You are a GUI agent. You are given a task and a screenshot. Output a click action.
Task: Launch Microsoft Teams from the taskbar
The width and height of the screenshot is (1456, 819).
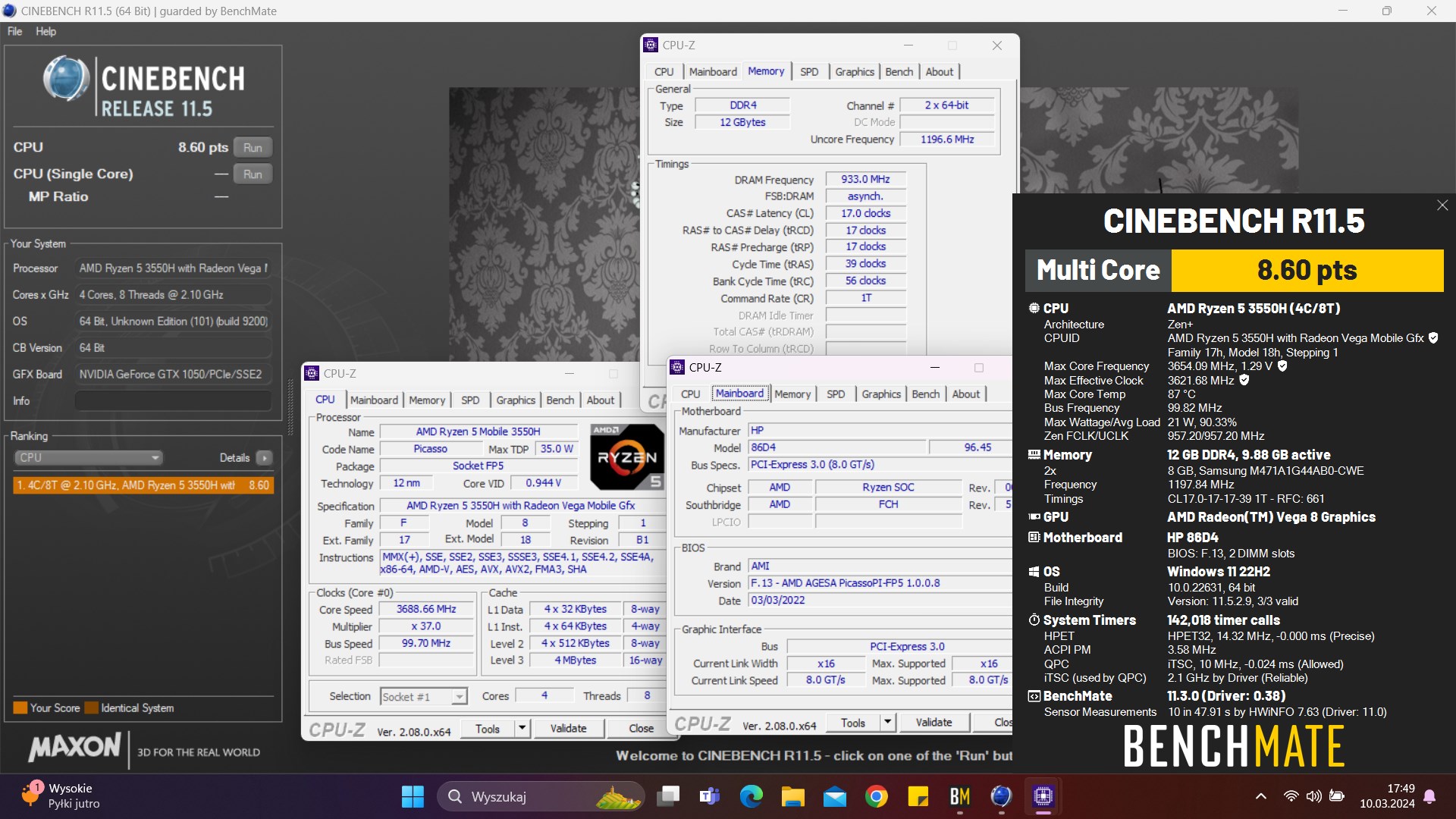tap(710, 796)
